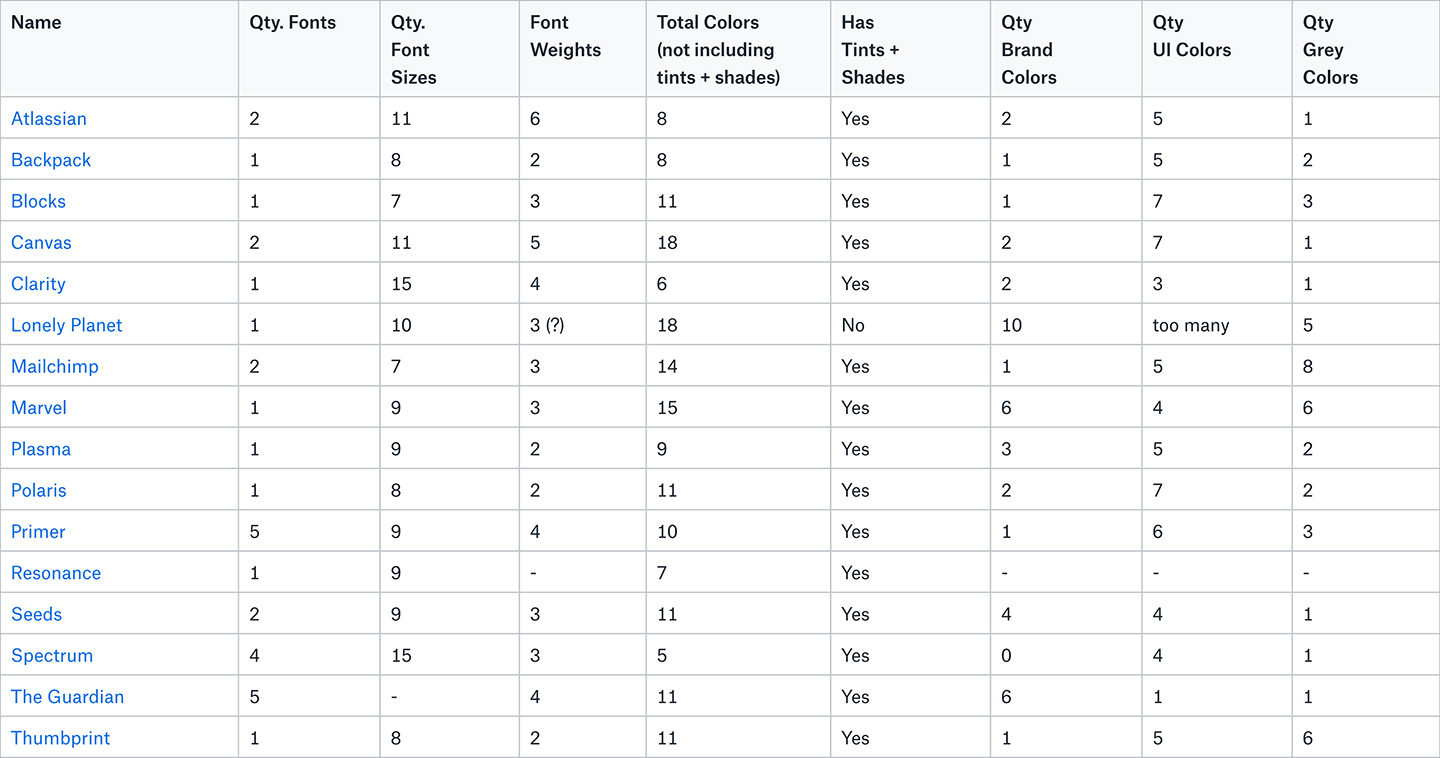Click the Font Weights column header
The height and width of the screenshot is (758, 1440).
tap(565, 36)
